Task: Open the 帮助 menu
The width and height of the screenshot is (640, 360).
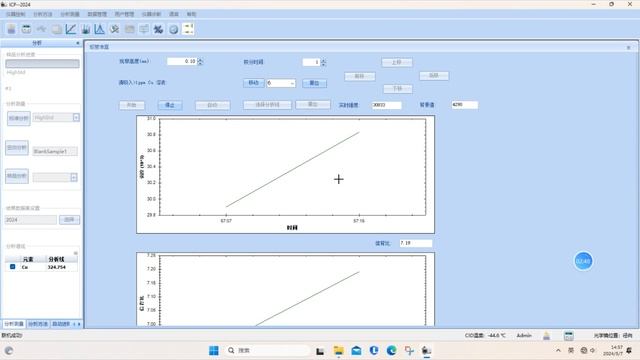Action: click(x=191, y=14)
